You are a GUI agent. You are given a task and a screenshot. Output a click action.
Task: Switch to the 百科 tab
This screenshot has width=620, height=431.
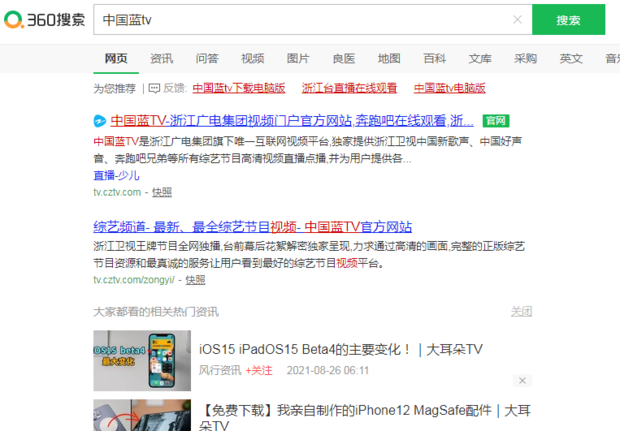pyautogui.click(x=435, y=59)
